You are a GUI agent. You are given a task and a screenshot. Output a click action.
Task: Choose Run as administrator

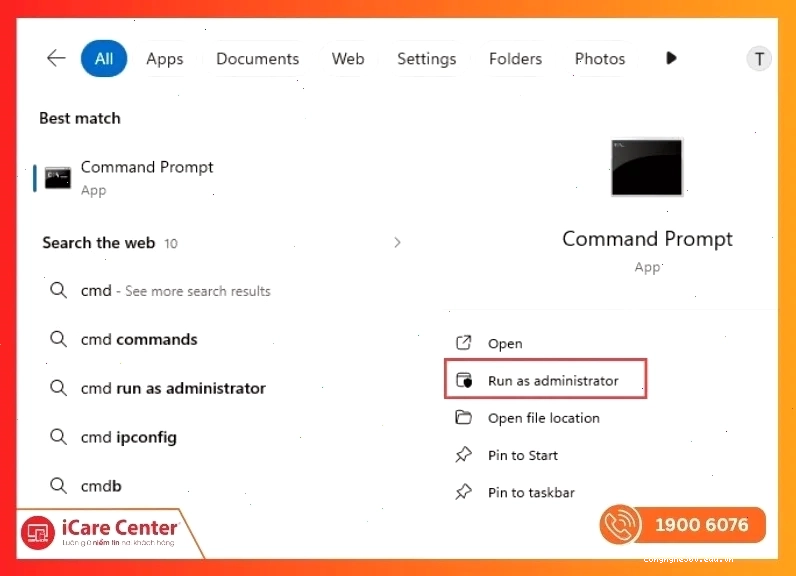click(546, 380)
